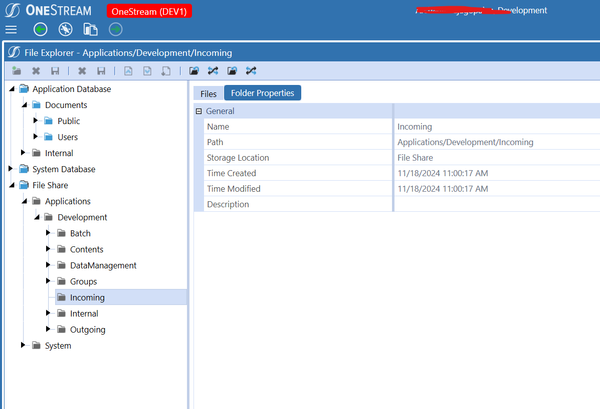The width and height of the screenshot is (600, 409).
Task: Click the green forward navigation arrow
Action: pyautogui.click(x=116, y=30)
